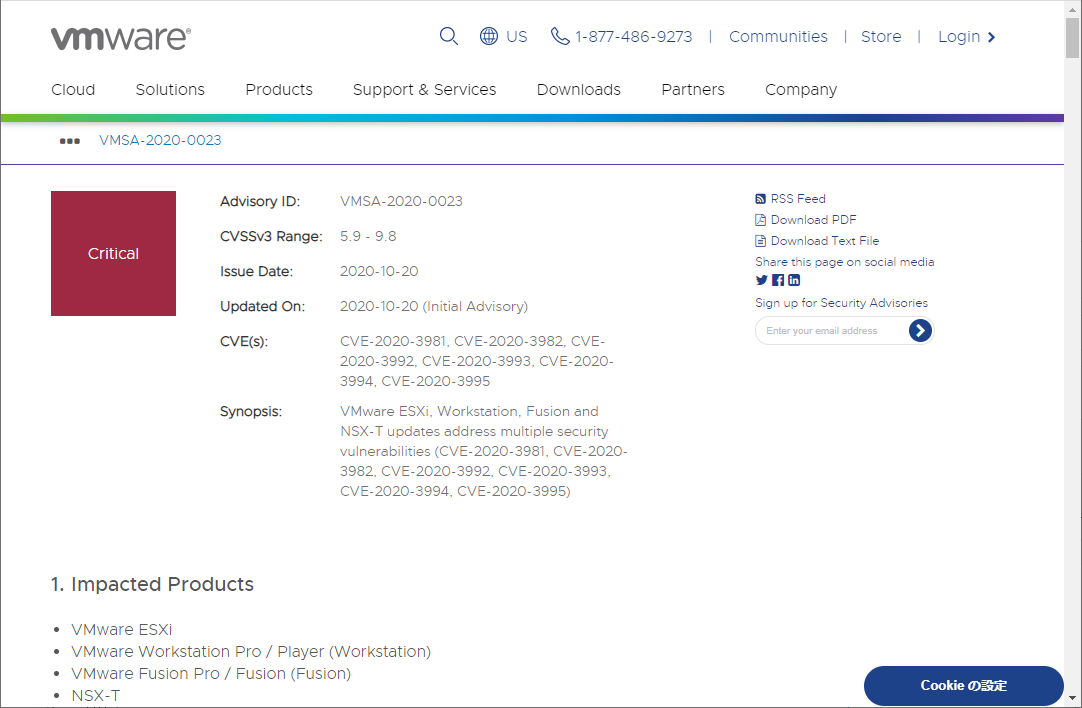Screen dimensions: 1082x708
Task: Select the globe region icon
Action: pyautogui.click(x=489, y=36)
